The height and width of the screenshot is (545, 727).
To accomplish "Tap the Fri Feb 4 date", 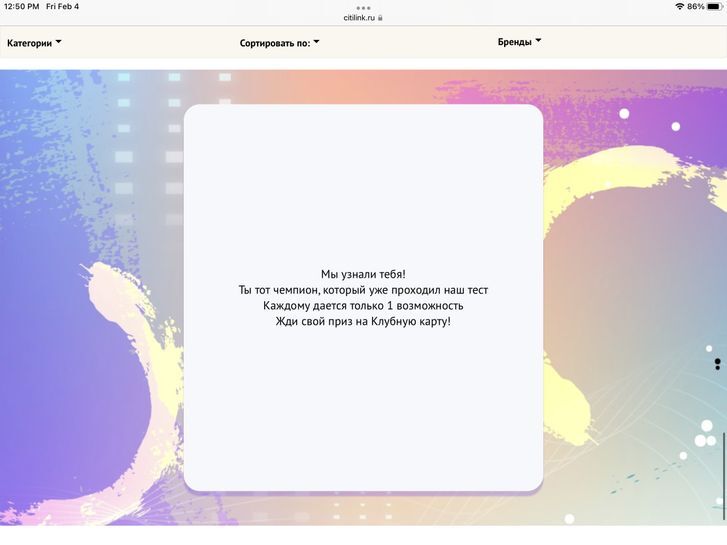I will tap(62, 6).
